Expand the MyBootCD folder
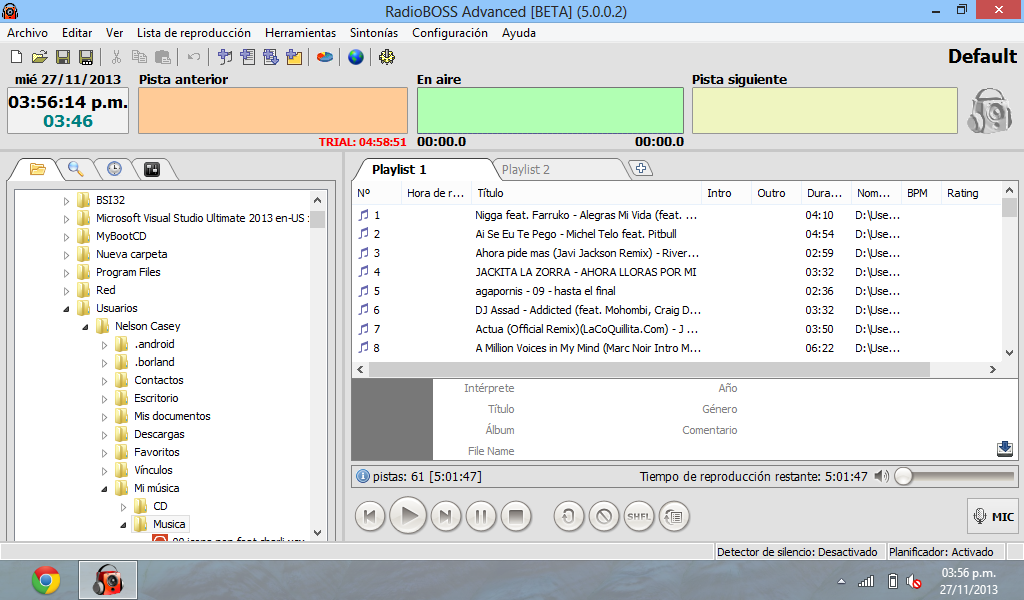The image size is (1024, 600). pos(66,237)
